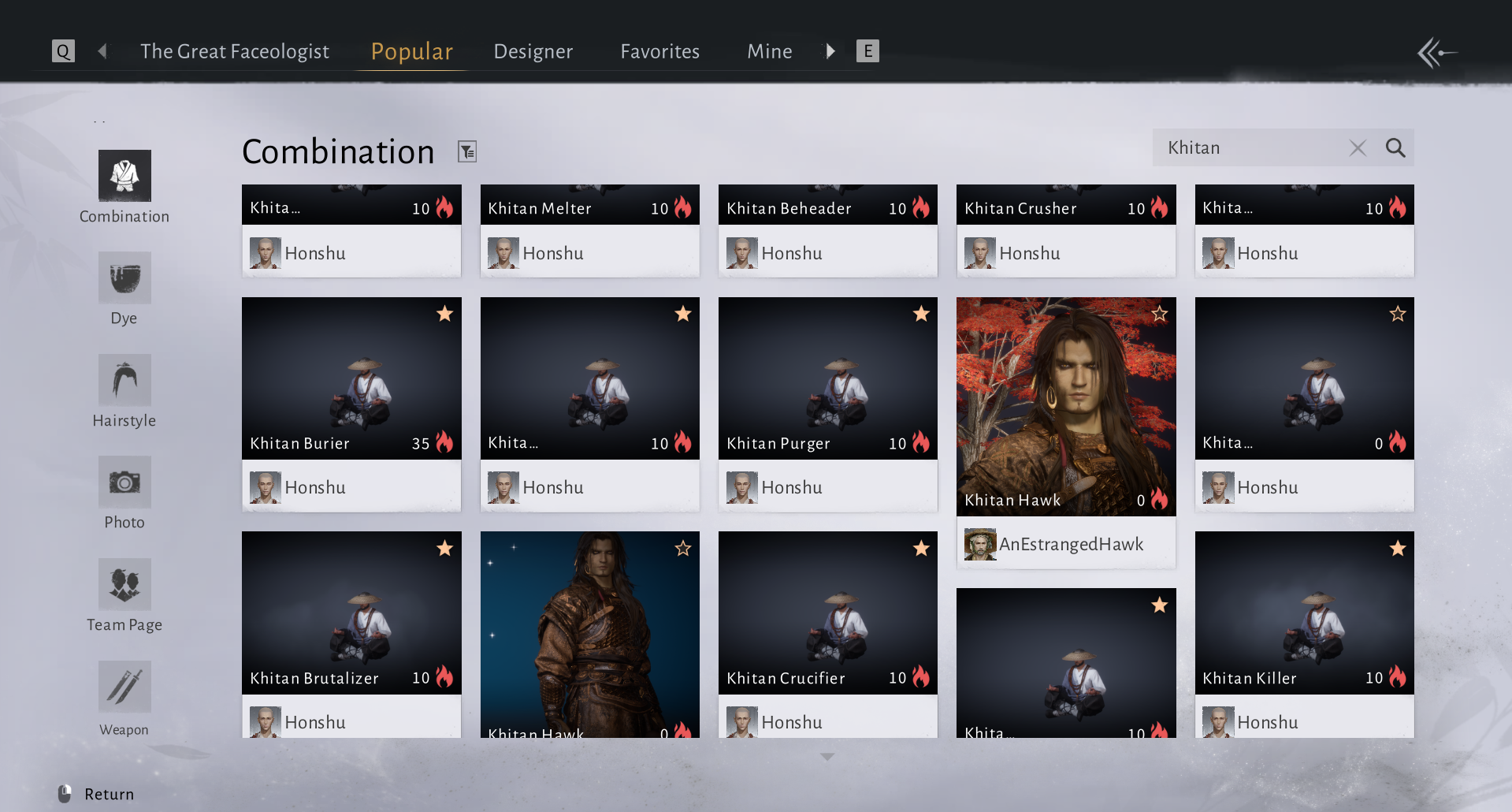Open the Khitan Brutalizer preset thumbnail
This screenshot has width=1512, height=812.
351,613
